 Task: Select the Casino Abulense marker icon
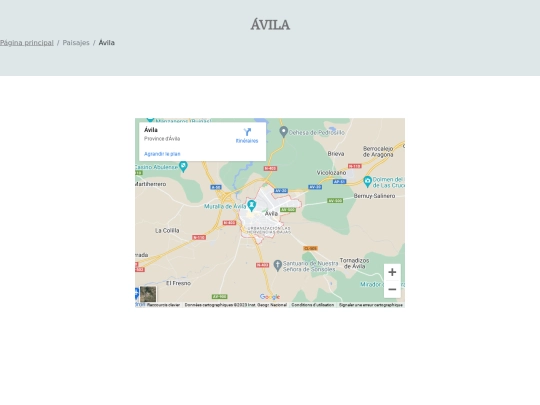184,167
